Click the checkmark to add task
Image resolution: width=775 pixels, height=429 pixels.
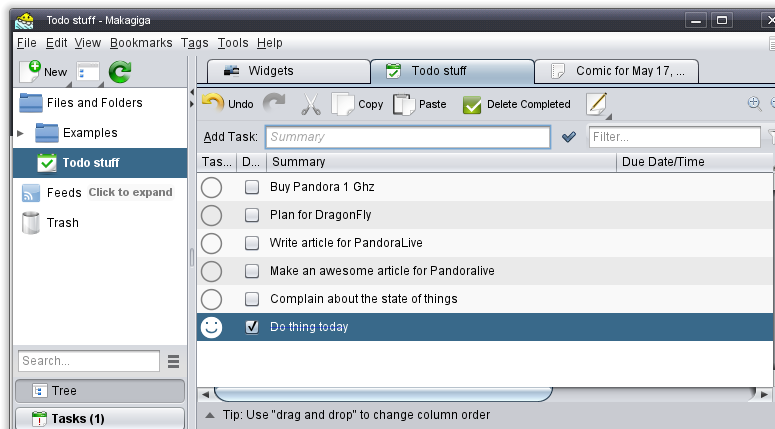569,137
